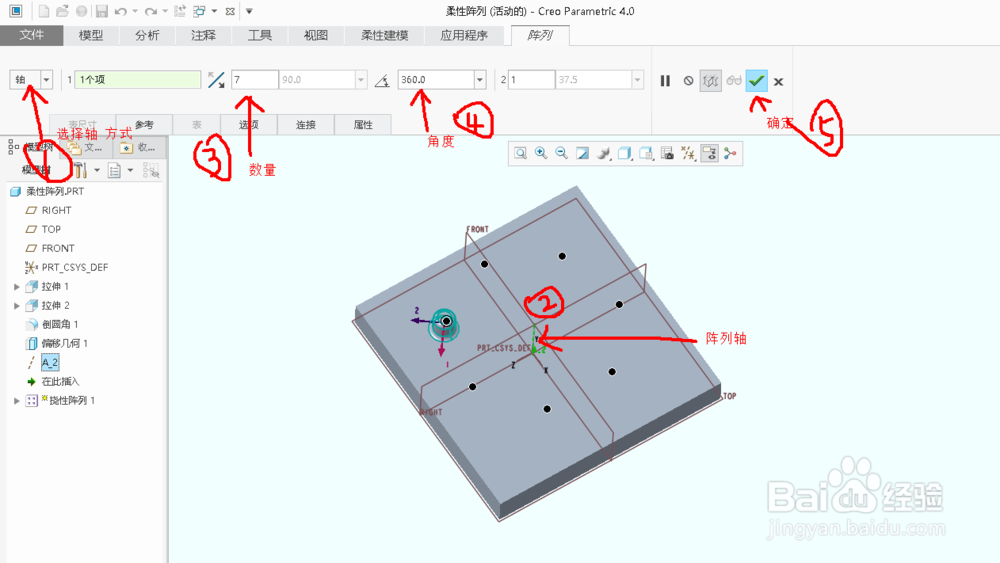Click the verify glasses preview icon
This screenshot has height=563, width=1000.
(734, 81)
